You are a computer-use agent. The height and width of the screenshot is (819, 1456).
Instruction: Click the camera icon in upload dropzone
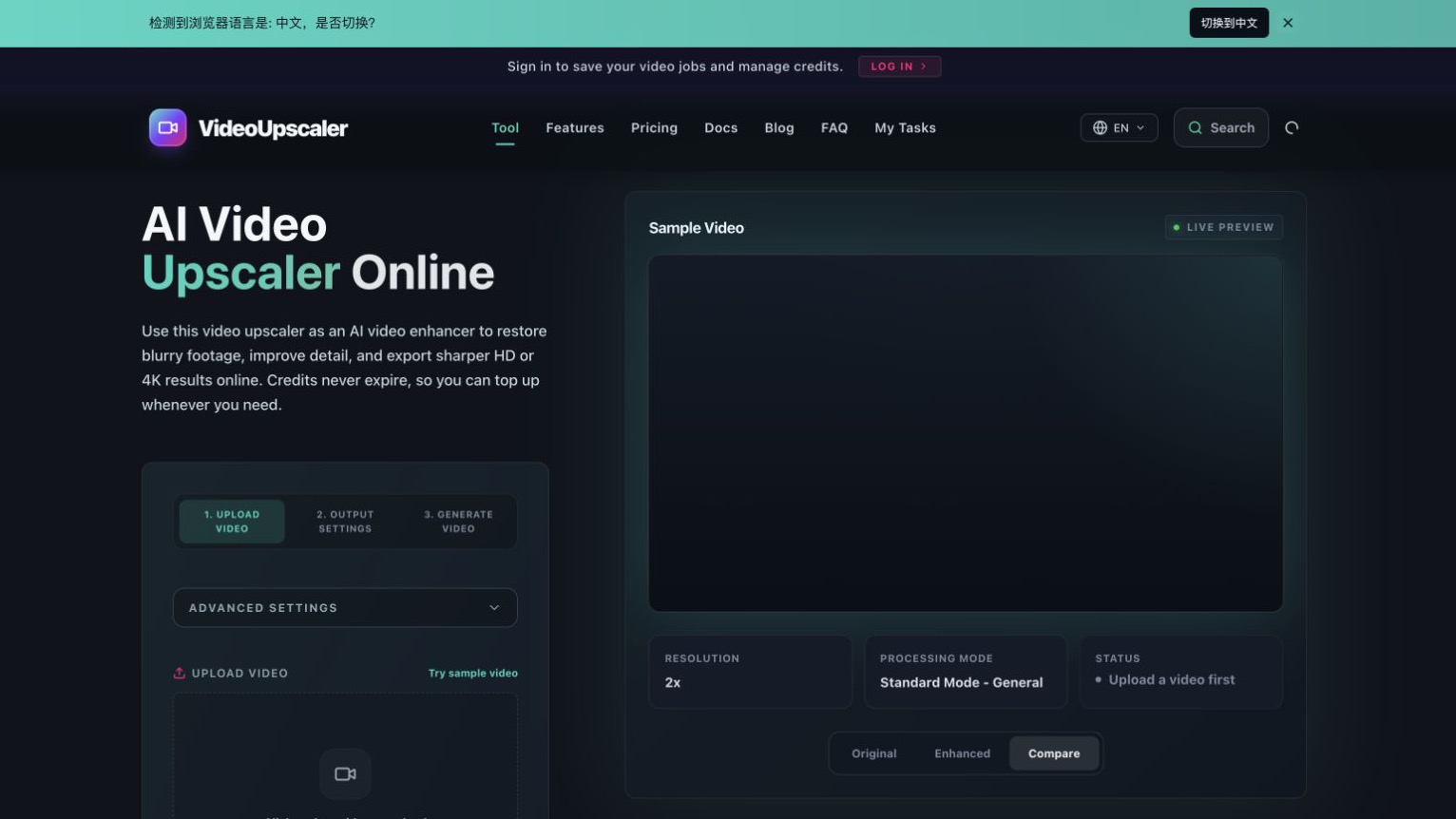click(x=345, y=773)
